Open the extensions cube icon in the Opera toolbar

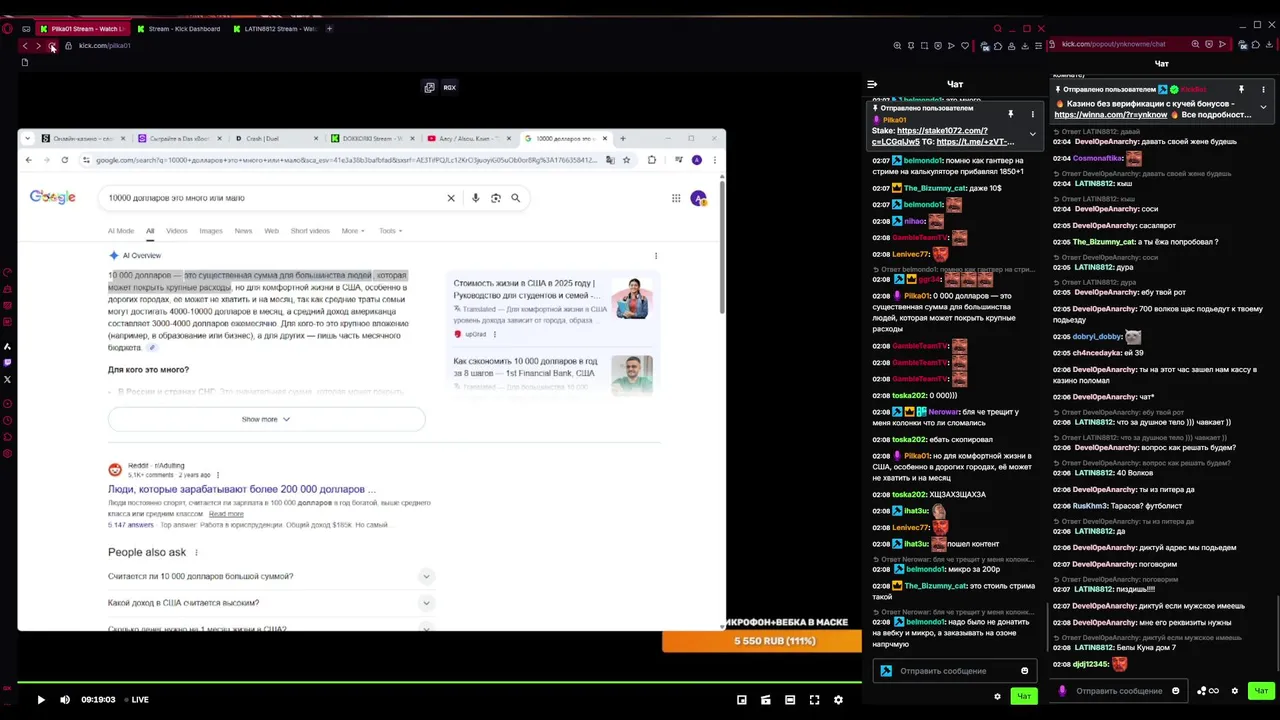pyautogui.click(x=998, y=46)
